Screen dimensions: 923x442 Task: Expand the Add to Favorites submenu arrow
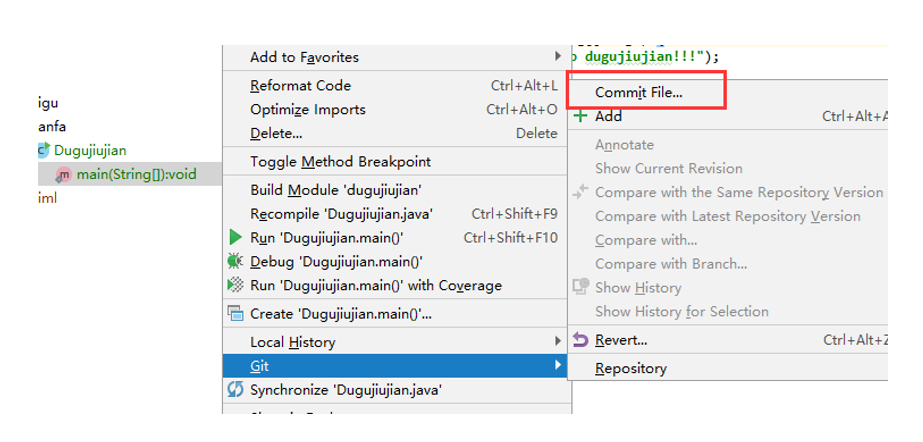pyautogui.click(x=557, y=57)
